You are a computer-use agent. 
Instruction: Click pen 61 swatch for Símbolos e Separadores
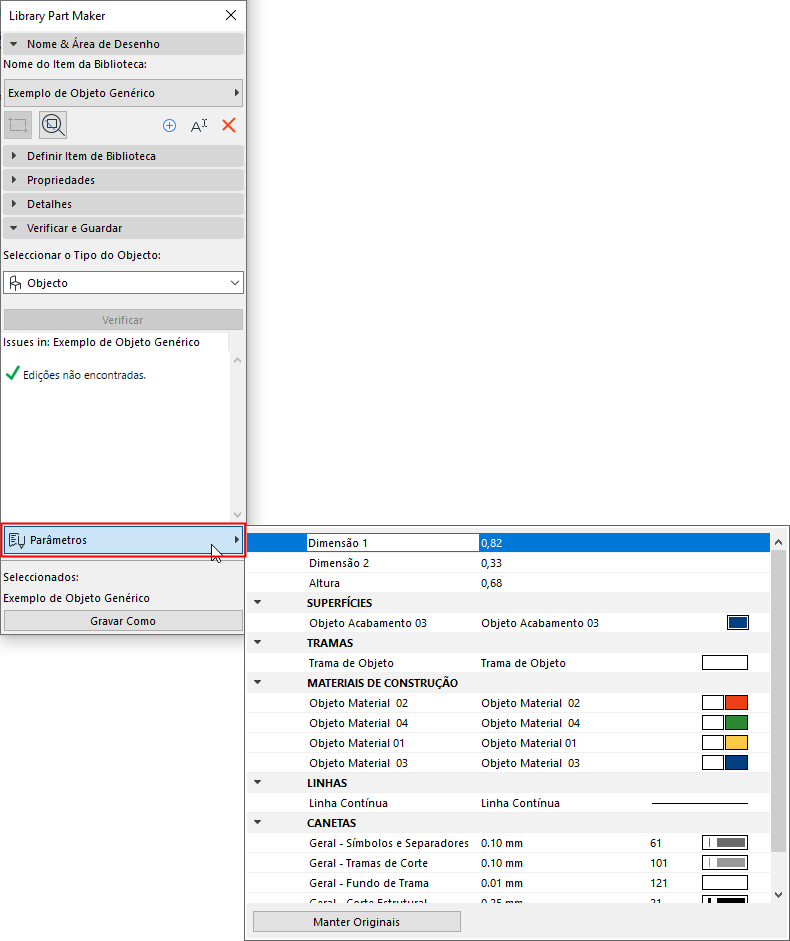[x=725, y=843]
